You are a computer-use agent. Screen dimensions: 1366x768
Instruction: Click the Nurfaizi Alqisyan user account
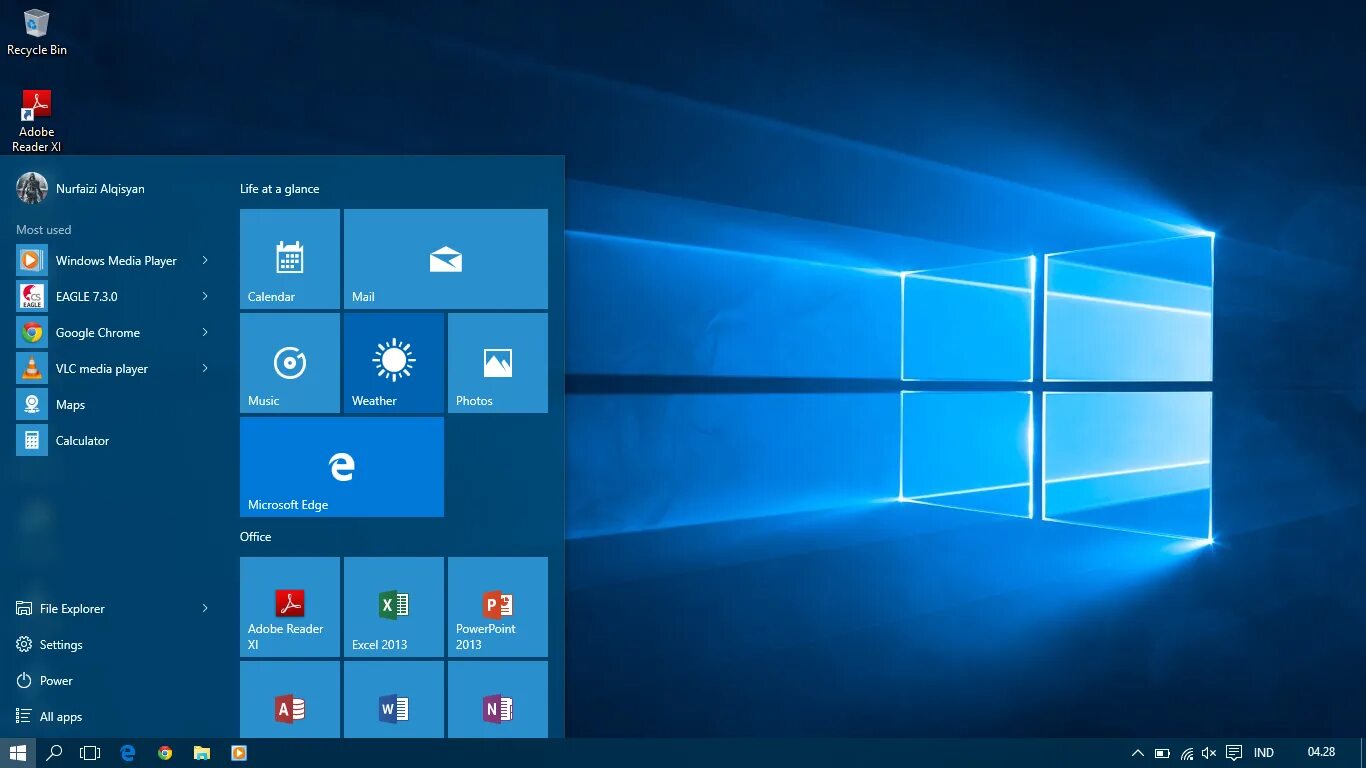81,188
